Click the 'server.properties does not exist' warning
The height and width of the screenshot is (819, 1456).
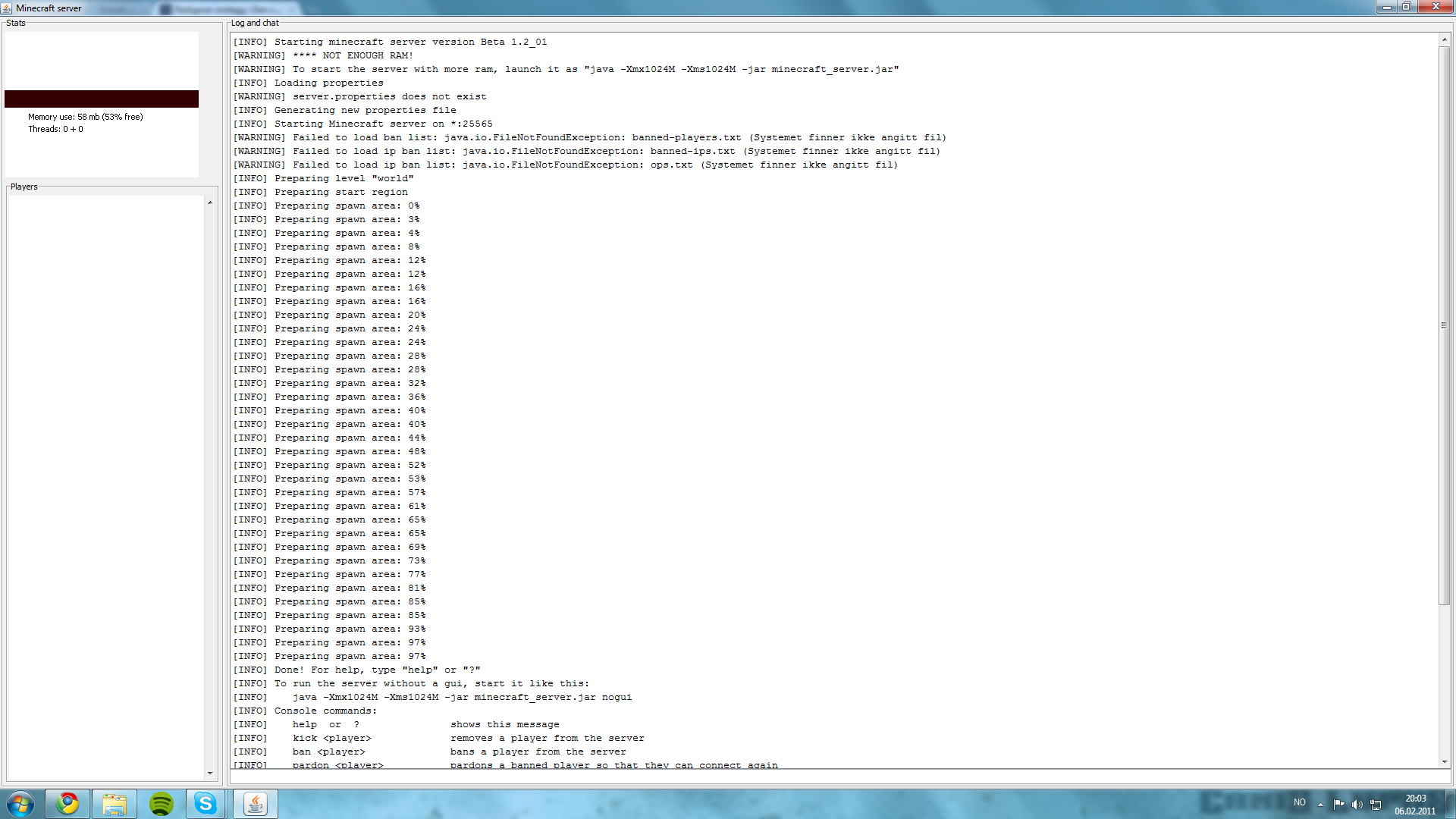[360, 96]
